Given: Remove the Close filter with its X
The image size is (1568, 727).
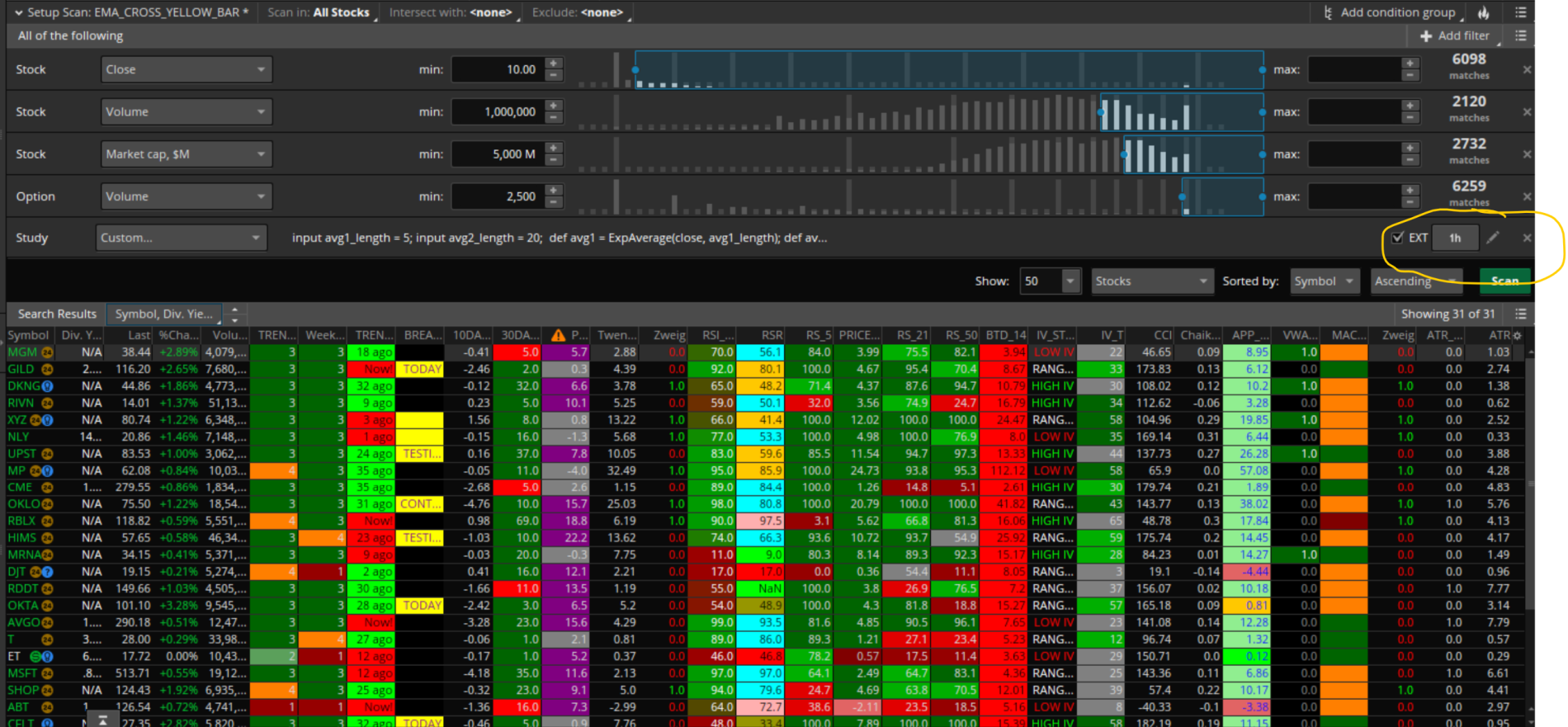Looking at the screenshot, I should [1527, 69].
